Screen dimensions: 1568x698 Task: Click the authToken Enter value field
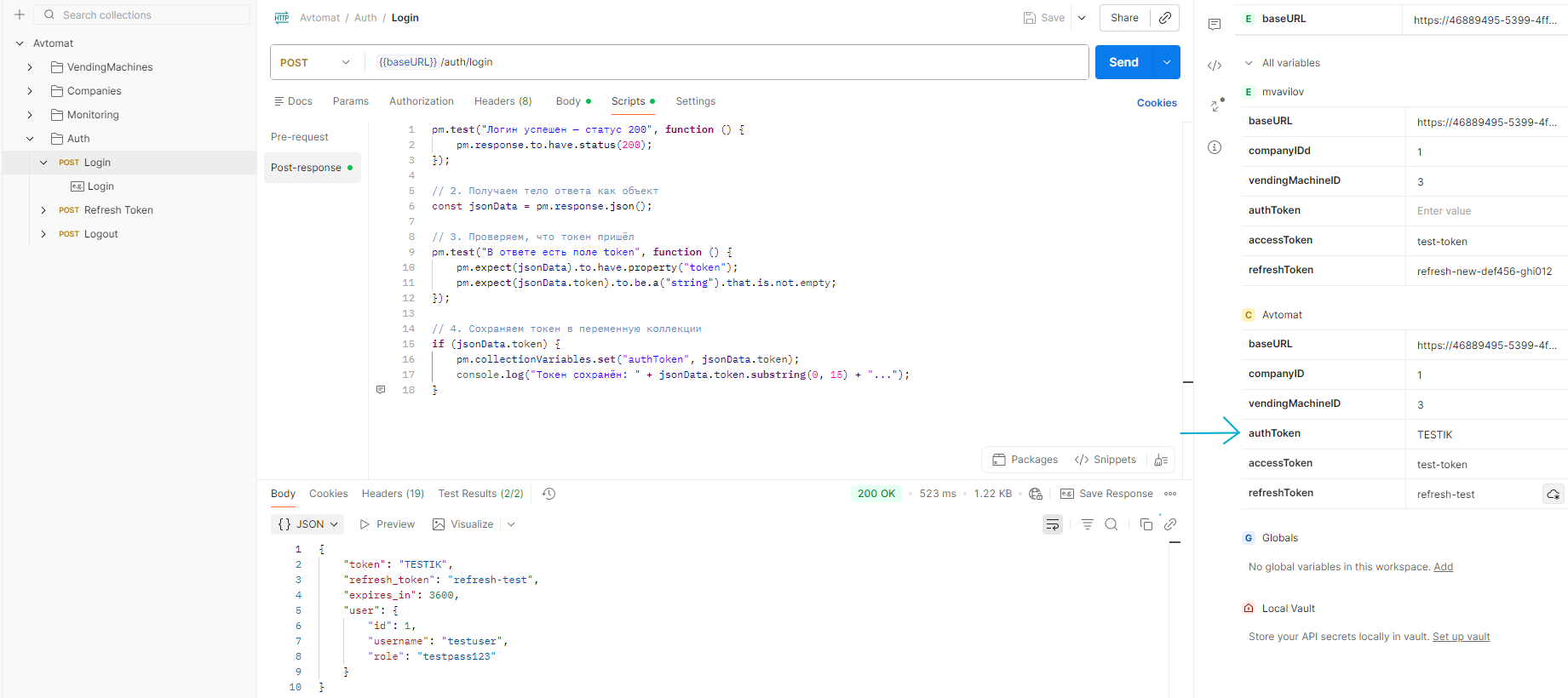pyautogui.click(x=1482, y=211)
